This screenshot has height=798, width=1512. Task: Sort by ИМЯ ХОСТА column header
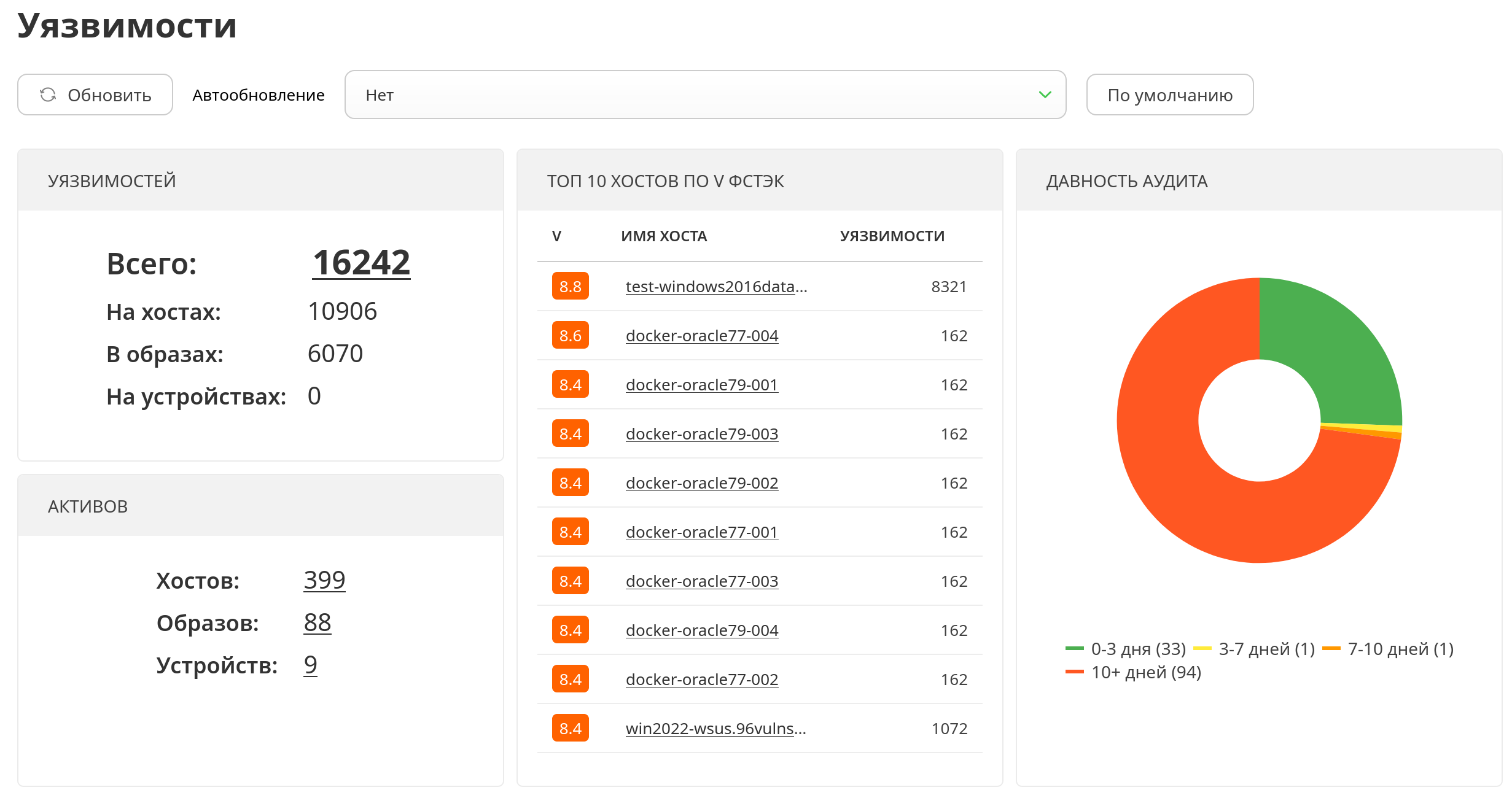click(x=663, y=236)
